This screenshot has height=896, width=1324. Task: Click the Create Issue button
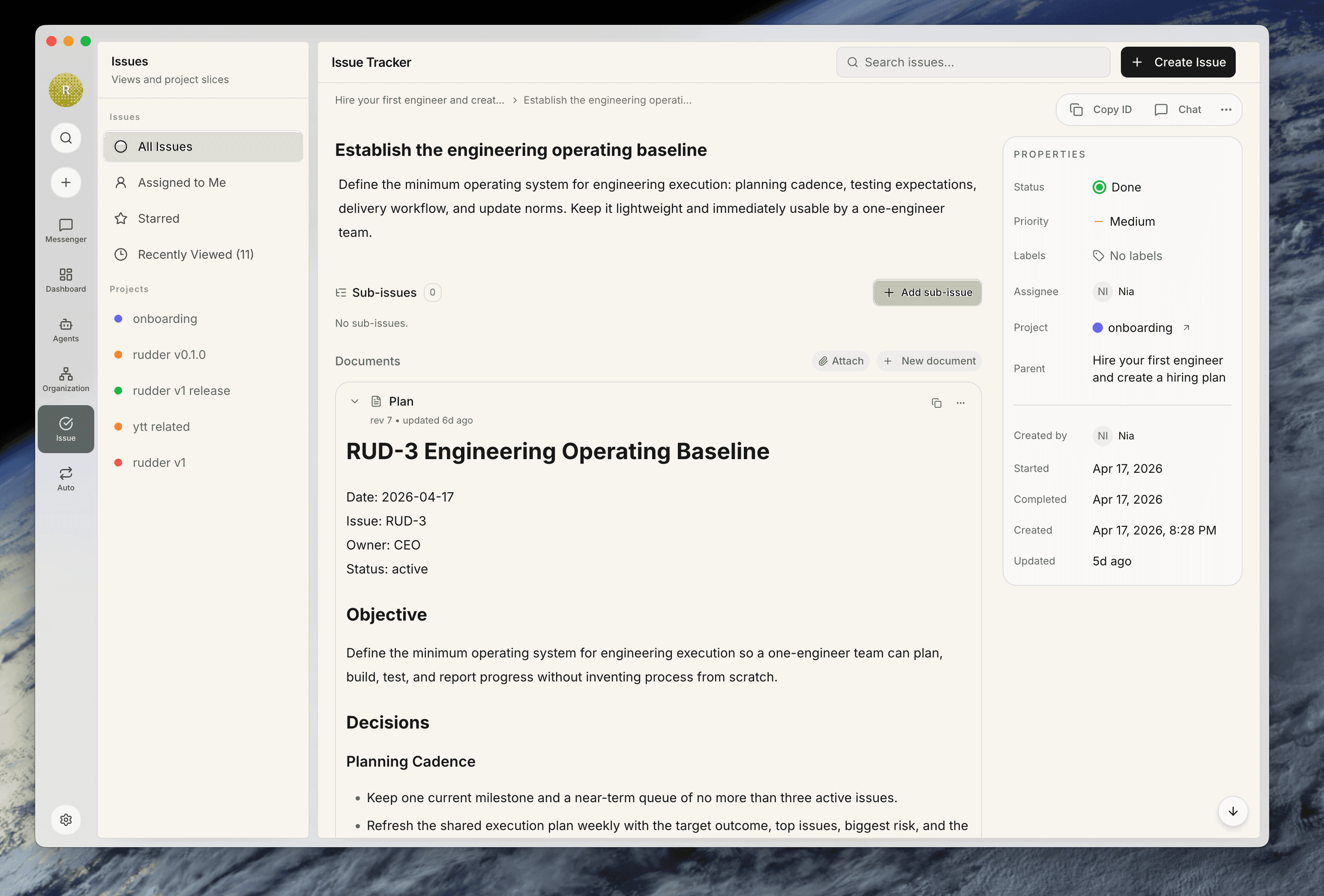pyautogui.click(x=1177, y=62)
